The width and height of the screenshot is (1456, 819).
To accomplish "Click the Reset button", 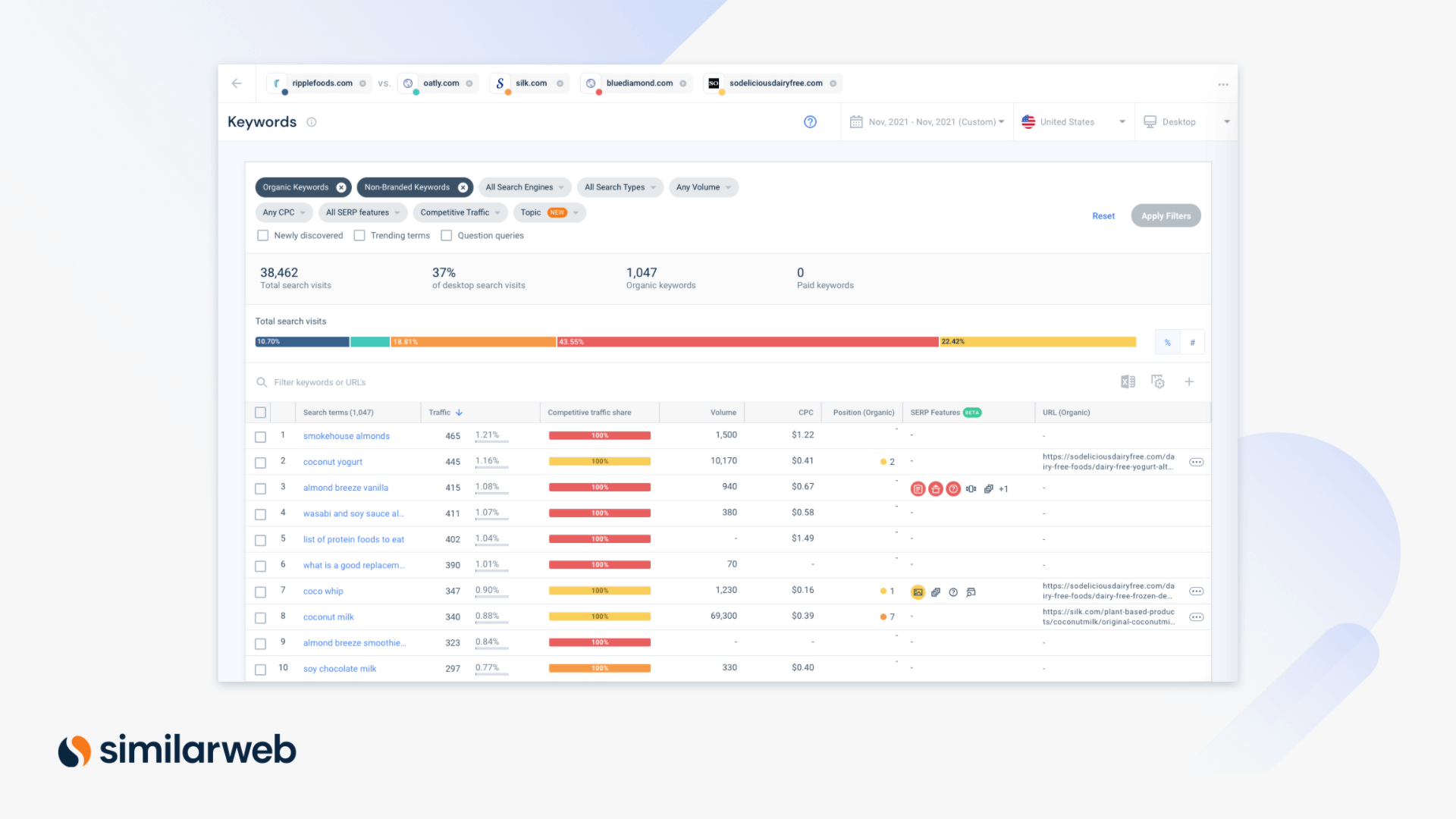I will [x=1102, y=215].
